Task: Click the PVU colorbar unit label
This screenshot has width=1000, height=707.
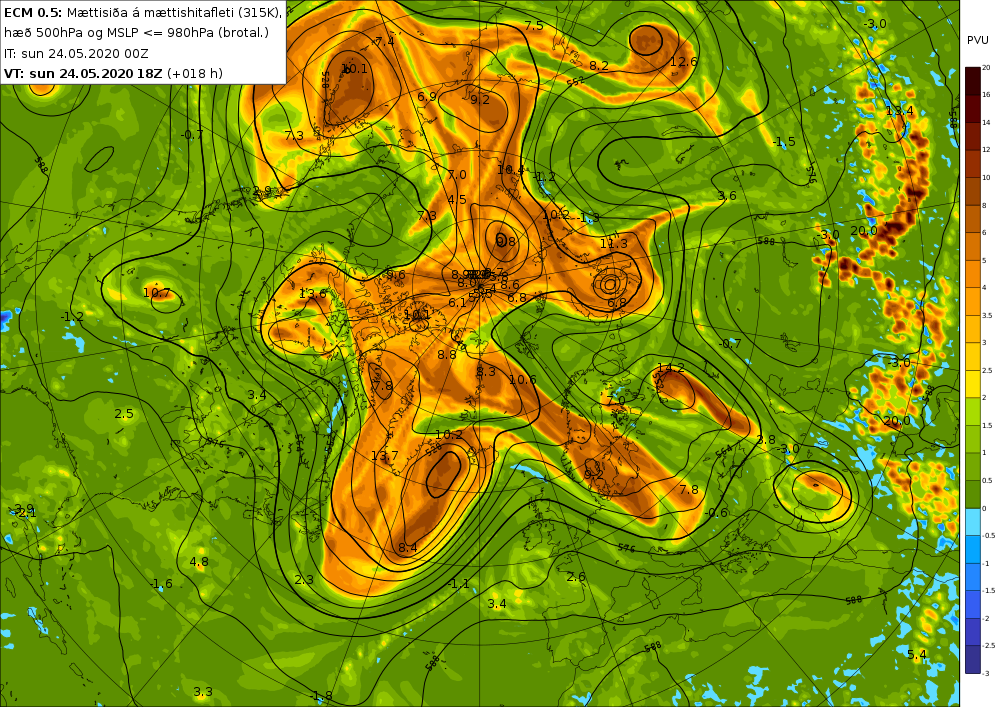Action: (x=978, y=40)
